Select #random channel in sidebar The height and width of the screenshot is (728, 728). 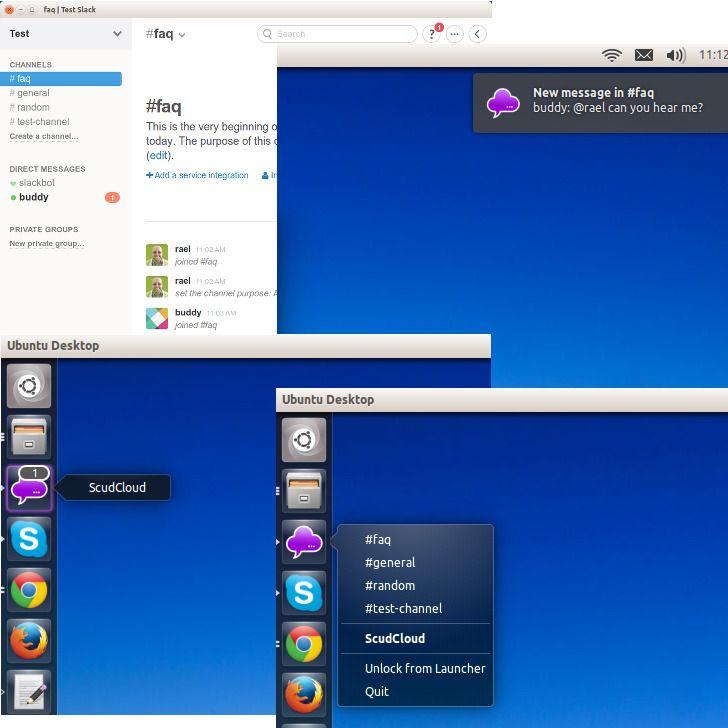pyautogui.click(x=29, y=107)
